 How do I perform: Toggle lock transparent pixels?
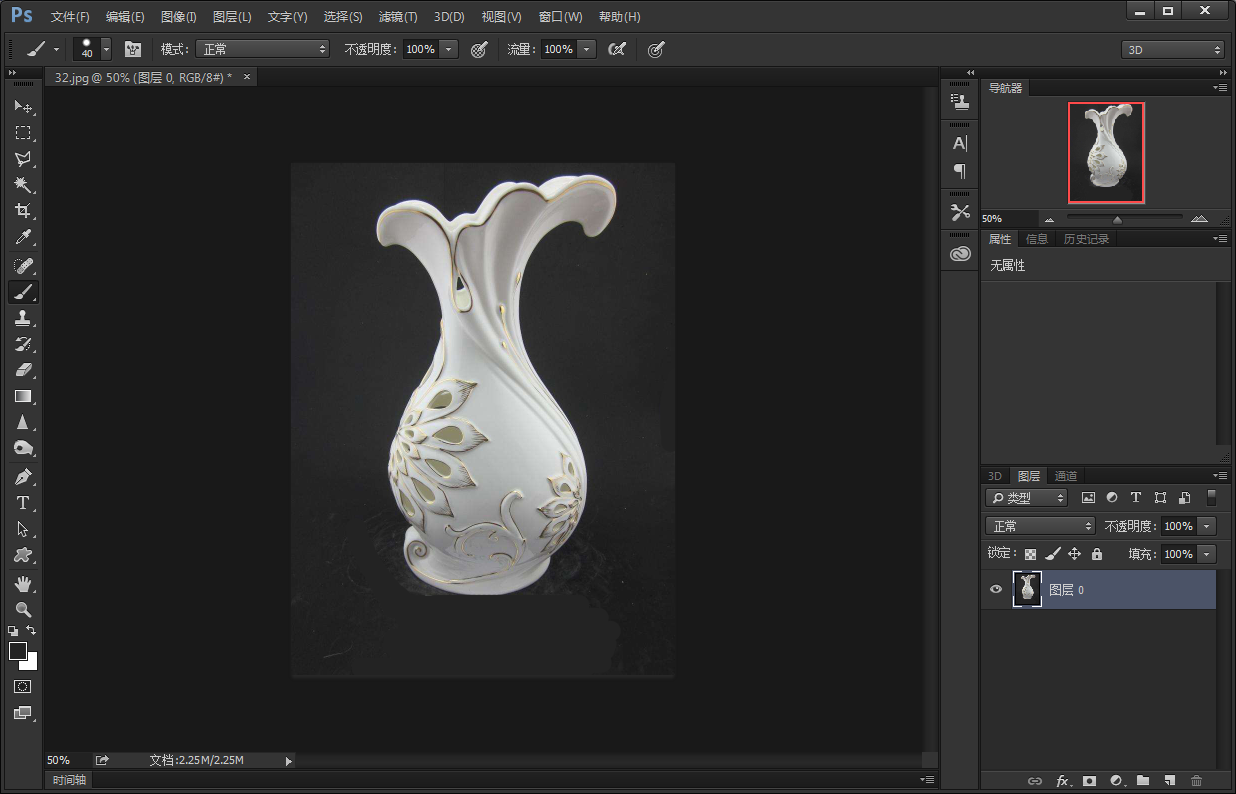pyautogui.click(x=1030, y=554)
